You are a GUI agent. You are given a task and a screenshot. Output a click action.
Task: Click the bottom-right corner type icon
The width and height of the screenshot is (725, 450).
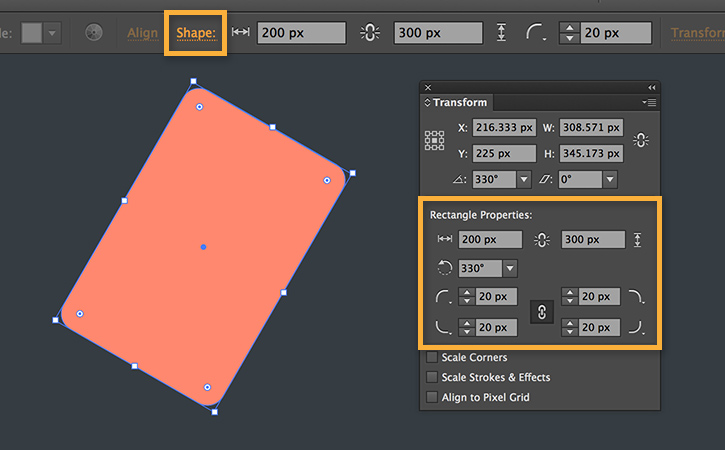[635, 327]
